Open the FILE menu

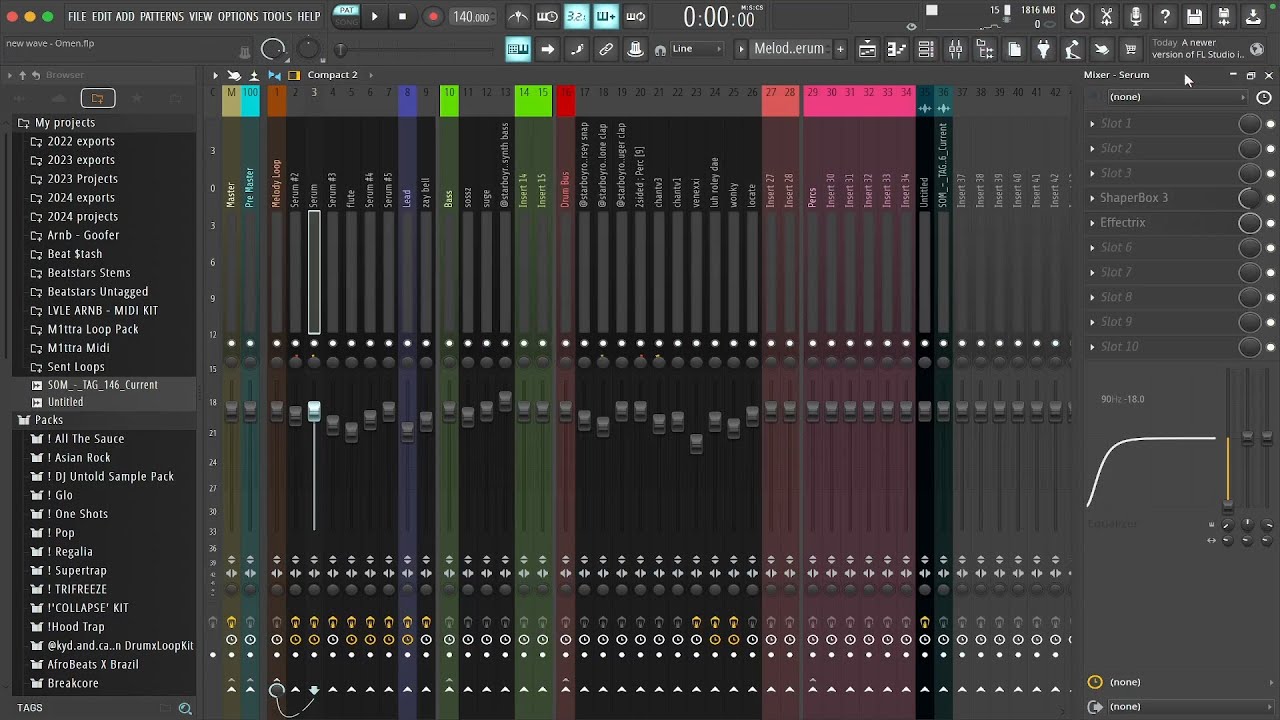(77, 16)
